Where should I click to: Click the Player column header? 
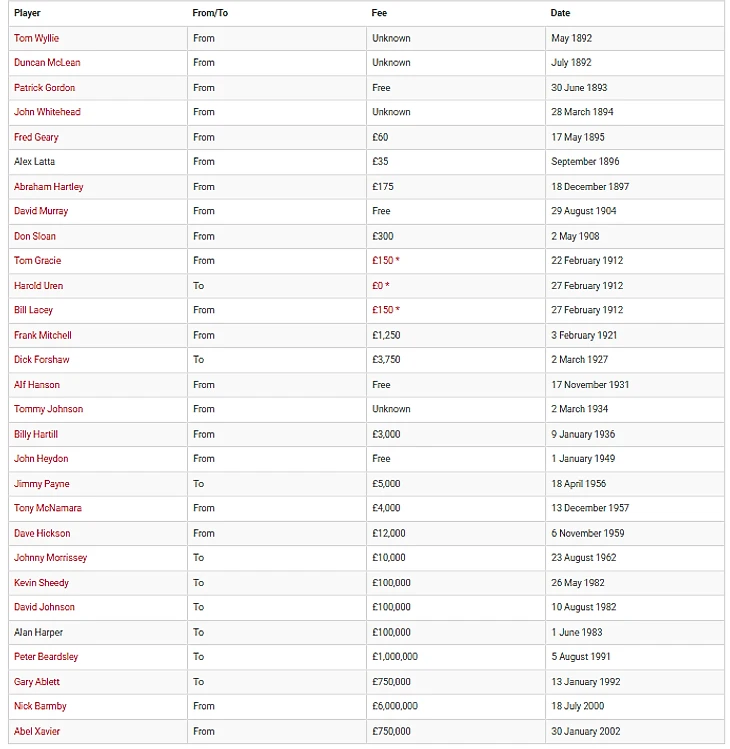(27, 13)
